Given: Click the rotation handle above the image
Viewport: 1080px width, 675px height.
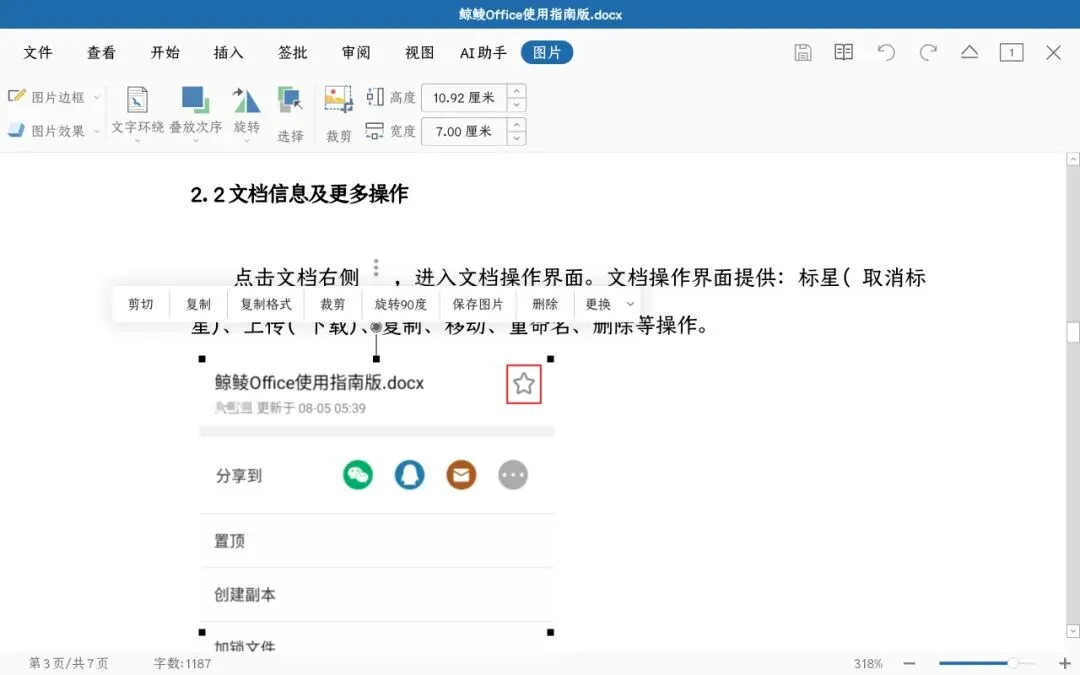Looking at the screenshot, I should click(x=376, y=327).
